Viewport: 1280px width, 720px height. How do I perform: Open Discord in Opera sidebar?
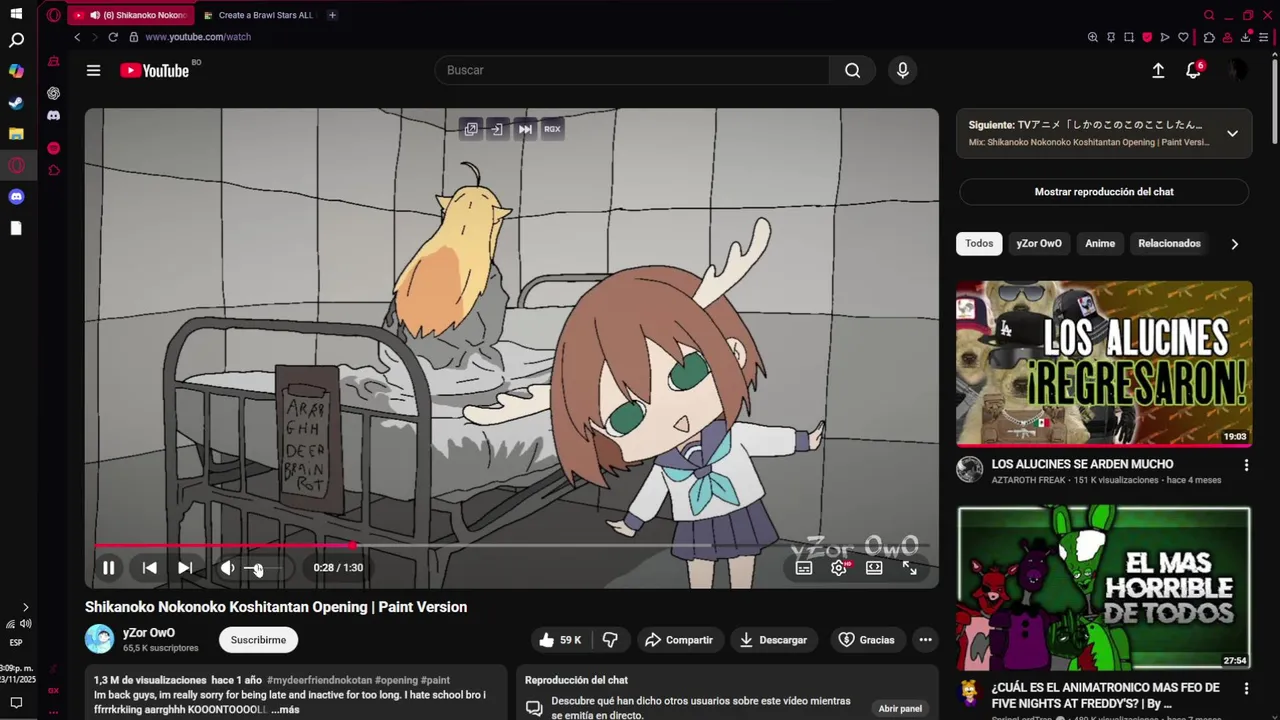click(54, 116)
